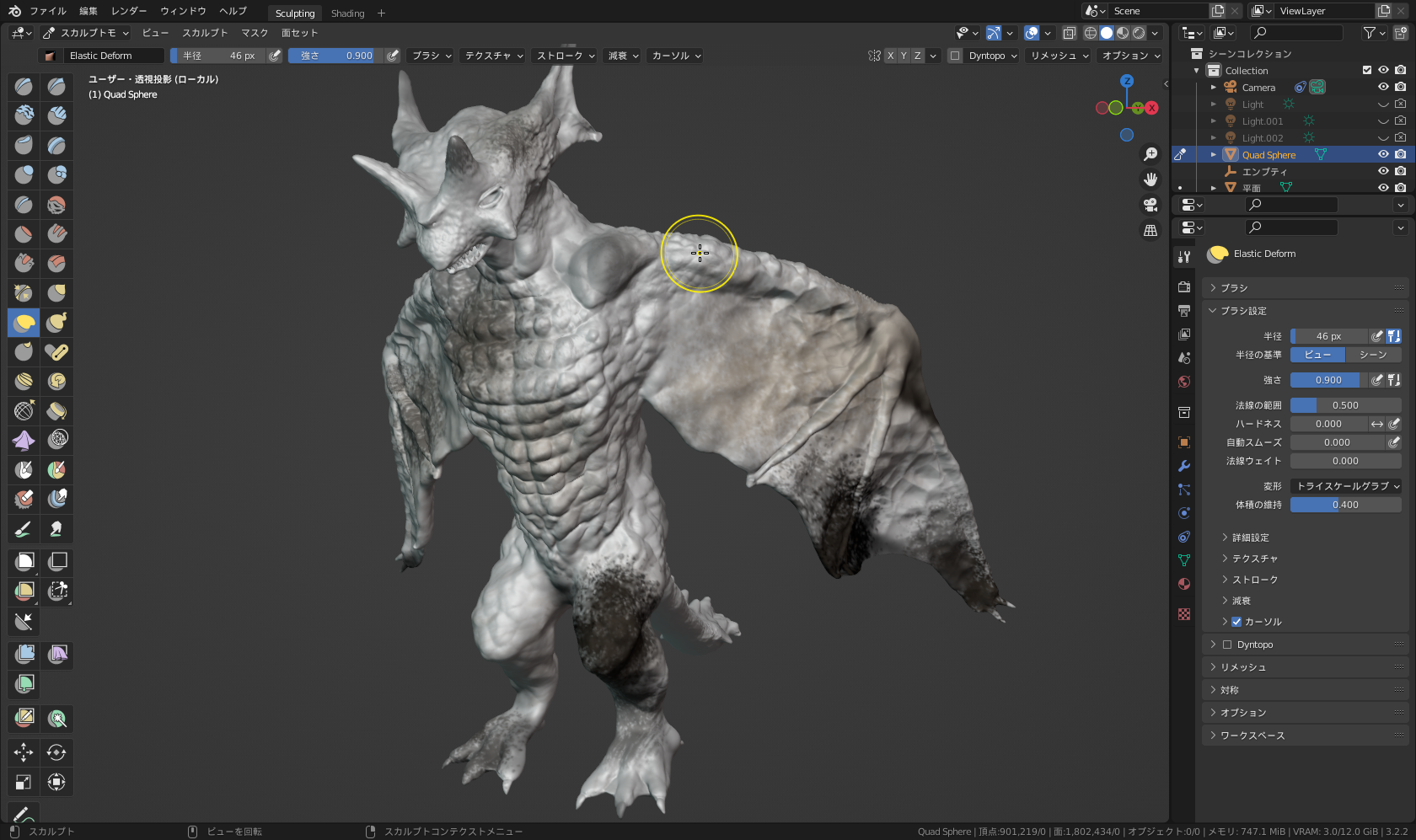Click the 体積の維持 slider
This screenshot has width=1416, height=840.
[x=1346, y=505]
